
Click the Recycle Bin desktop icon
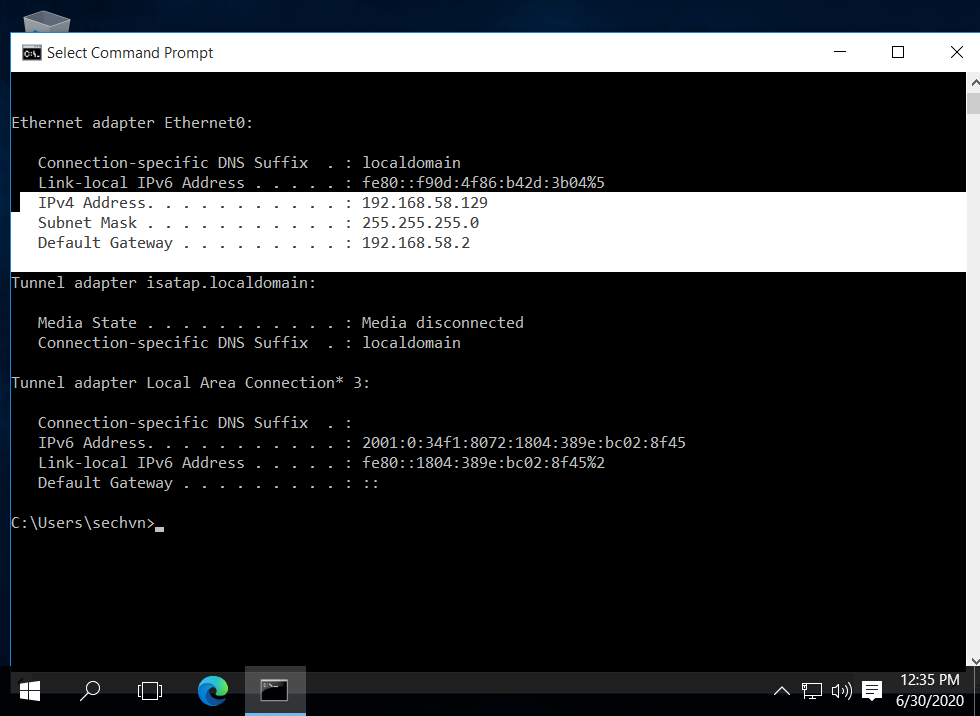46,21
